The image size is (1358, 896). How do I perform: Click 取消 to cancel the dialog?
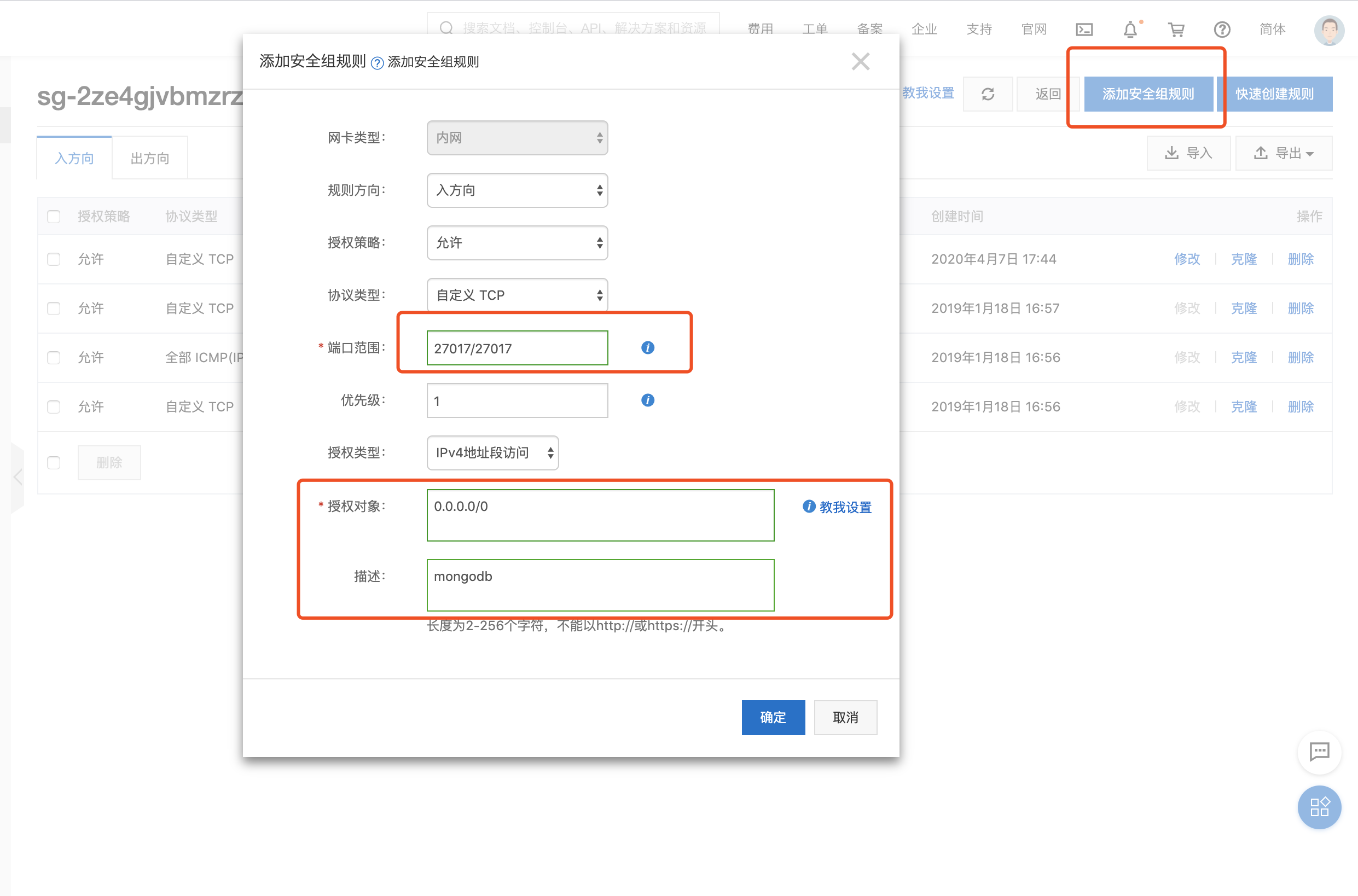pyautogui.click(x=845, y=717)
